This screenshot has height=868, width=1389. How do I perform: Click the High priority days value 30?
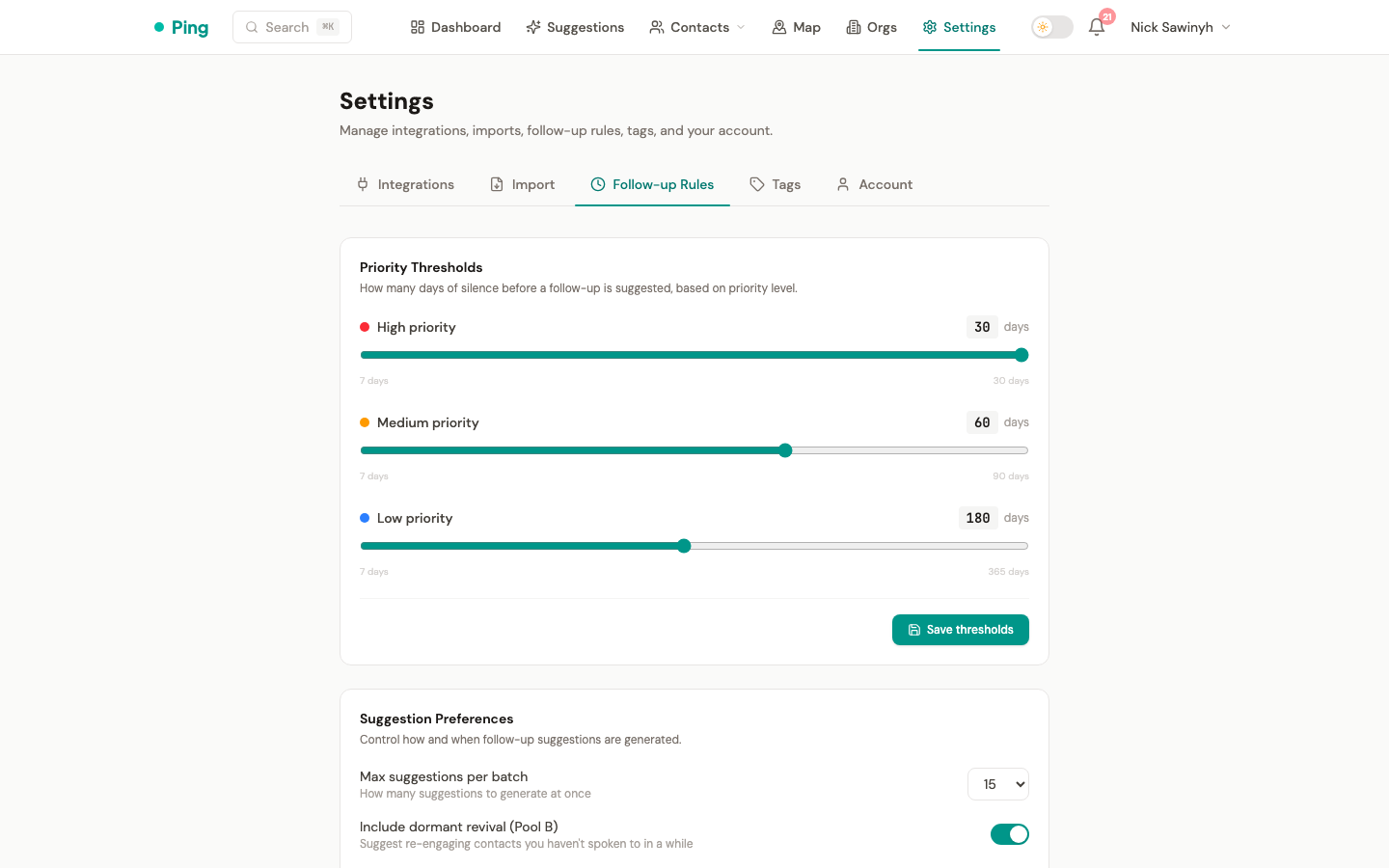point(982,327)
